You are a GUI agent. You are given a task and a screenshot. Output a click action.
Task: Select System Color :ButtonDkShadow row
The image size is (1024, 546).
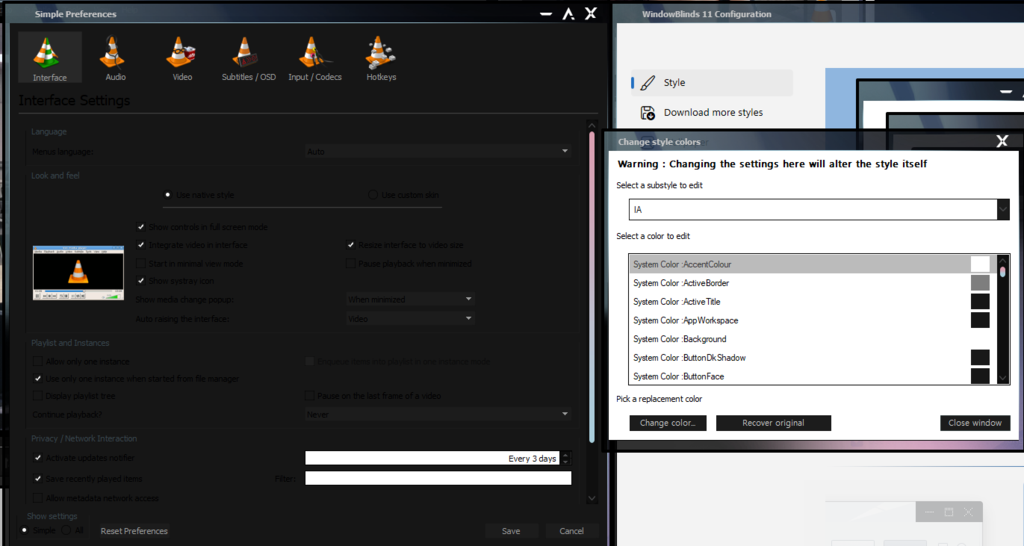point(812,357)
